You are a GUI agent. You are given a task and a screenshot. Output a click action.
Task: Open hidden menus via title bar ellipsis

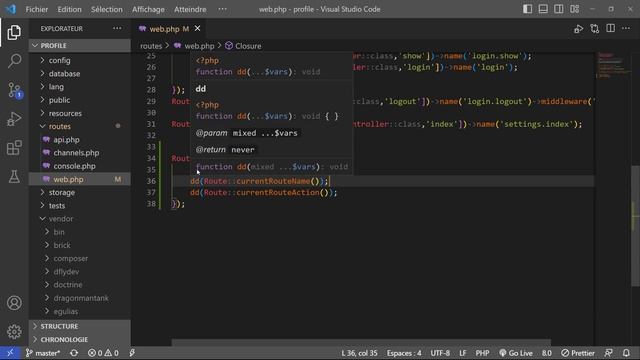point(222,9)
